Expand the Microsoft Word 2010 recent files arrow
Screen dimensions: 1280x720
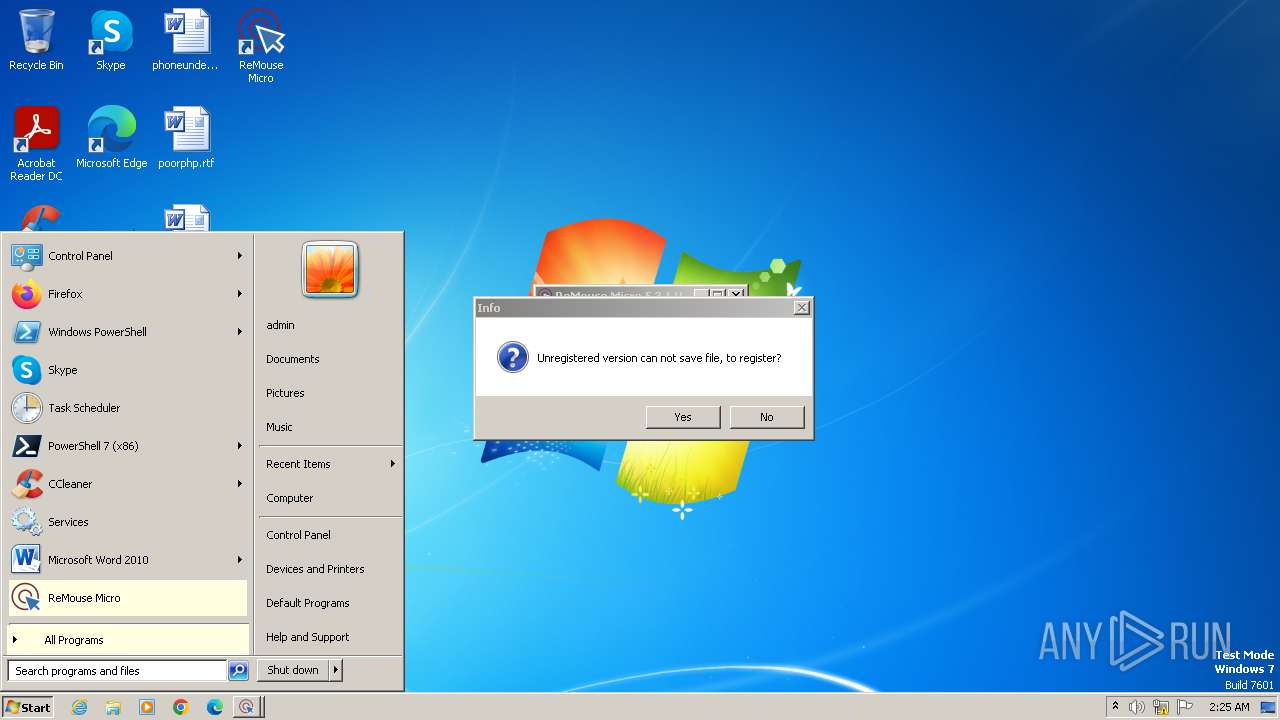tap(240, 560)
